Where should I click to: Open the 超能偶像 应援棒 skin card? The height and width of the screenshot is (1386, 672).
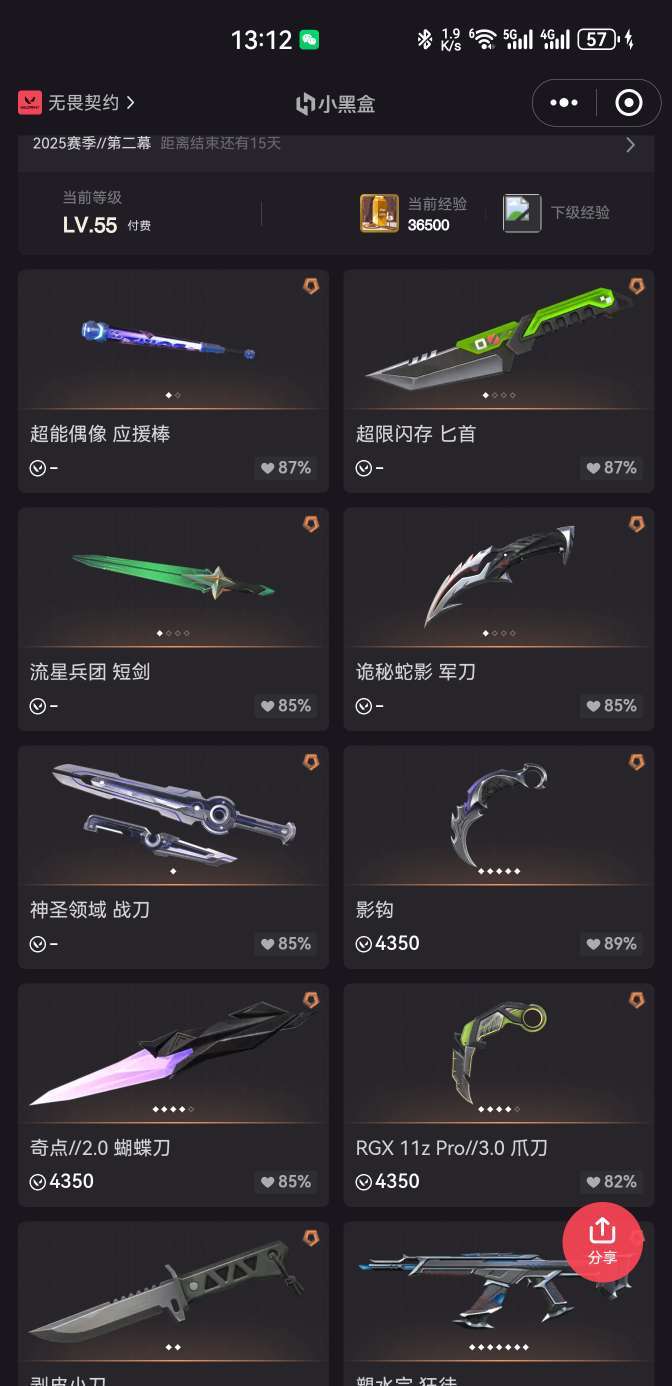(173, 380)
